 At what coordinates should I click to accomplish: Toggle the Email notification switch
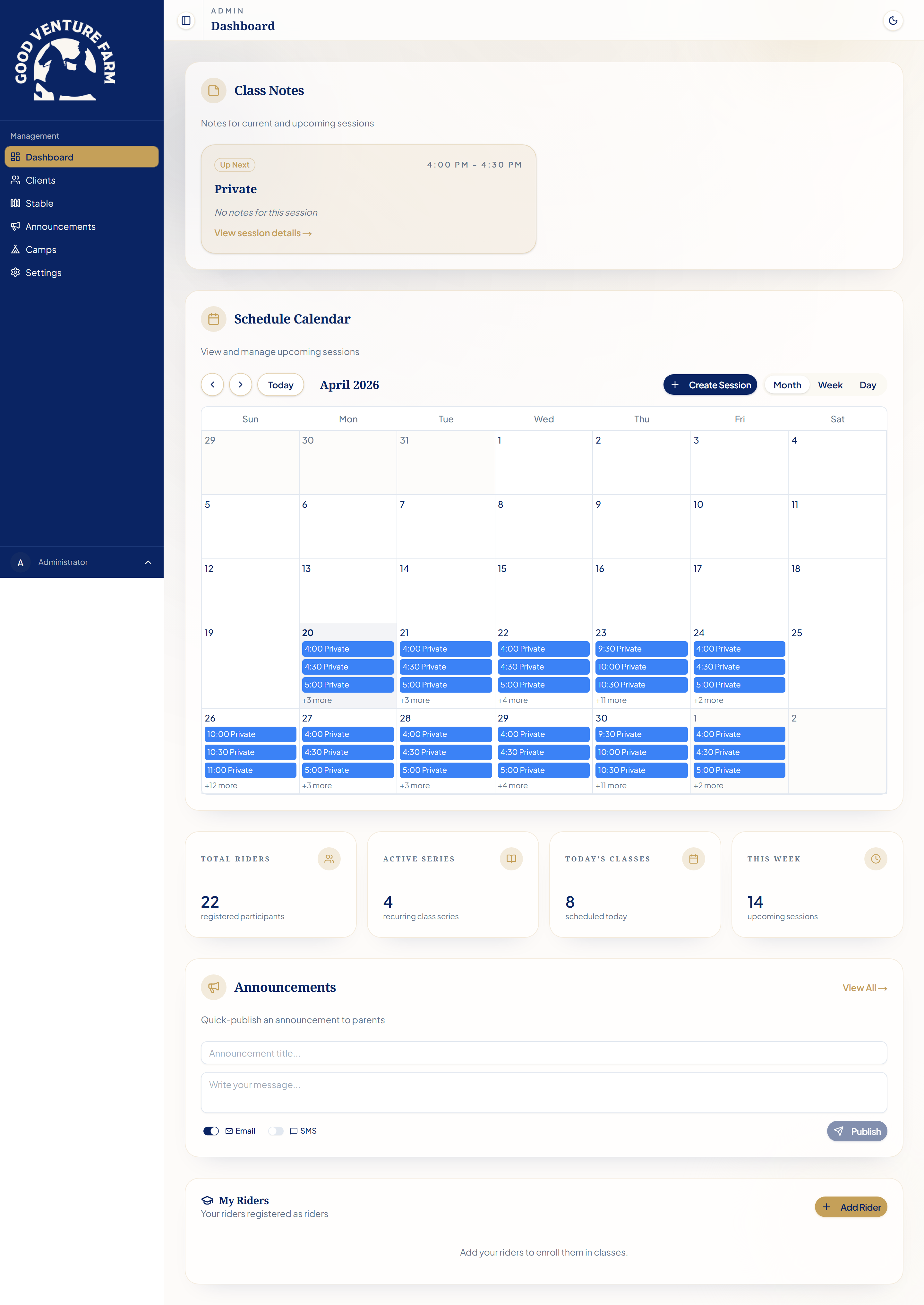[x=211, y=1131]
